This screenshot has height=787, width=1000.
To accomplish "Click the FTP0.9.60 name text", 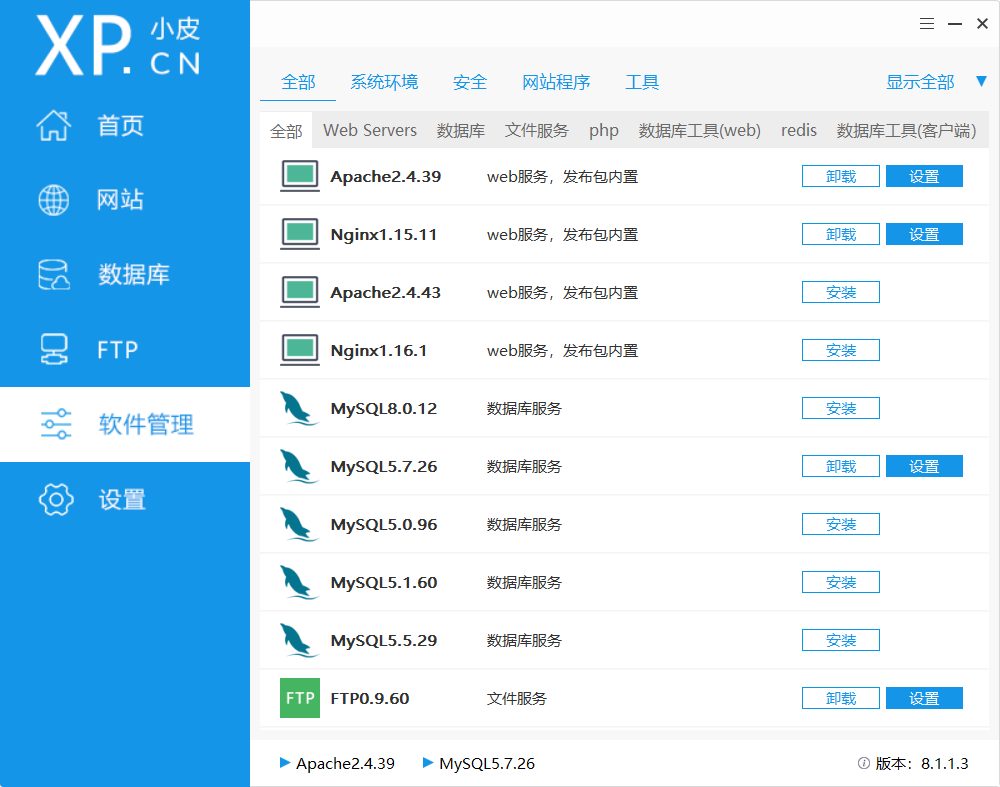I will pyautogui.click(x=369, y=698).
